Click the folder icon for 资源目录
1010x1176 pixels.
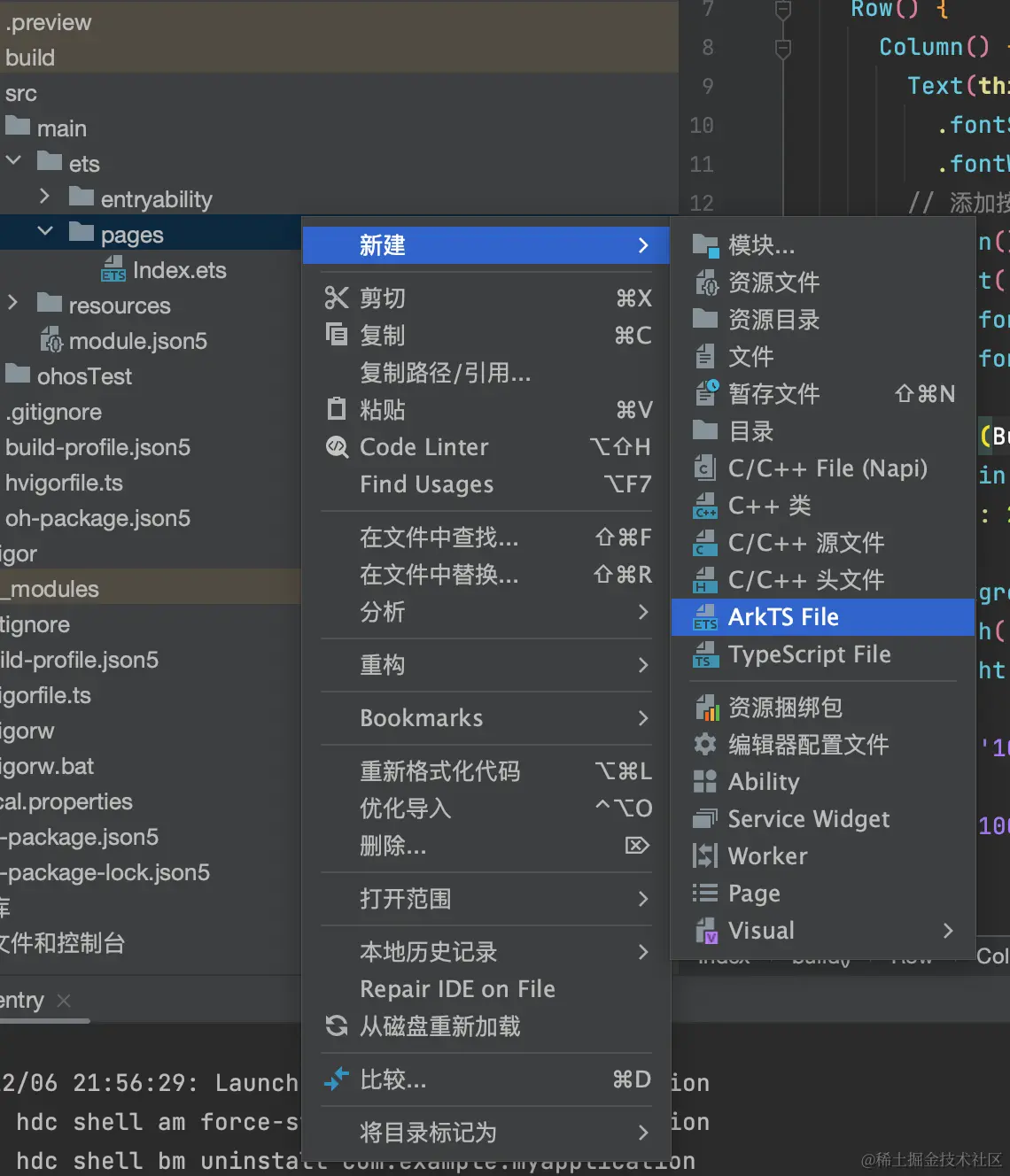pyautogui.click(x=705, y=319)
